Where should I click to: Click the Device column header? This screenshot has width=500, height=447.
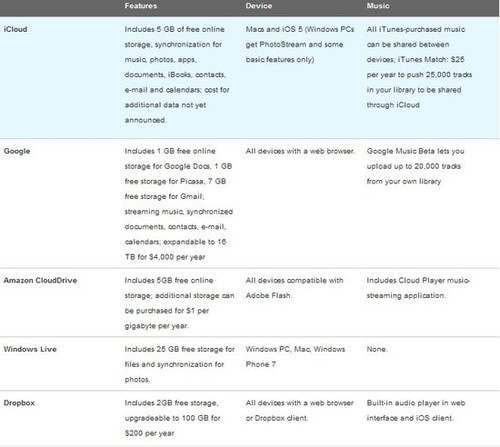click(259, 6)
